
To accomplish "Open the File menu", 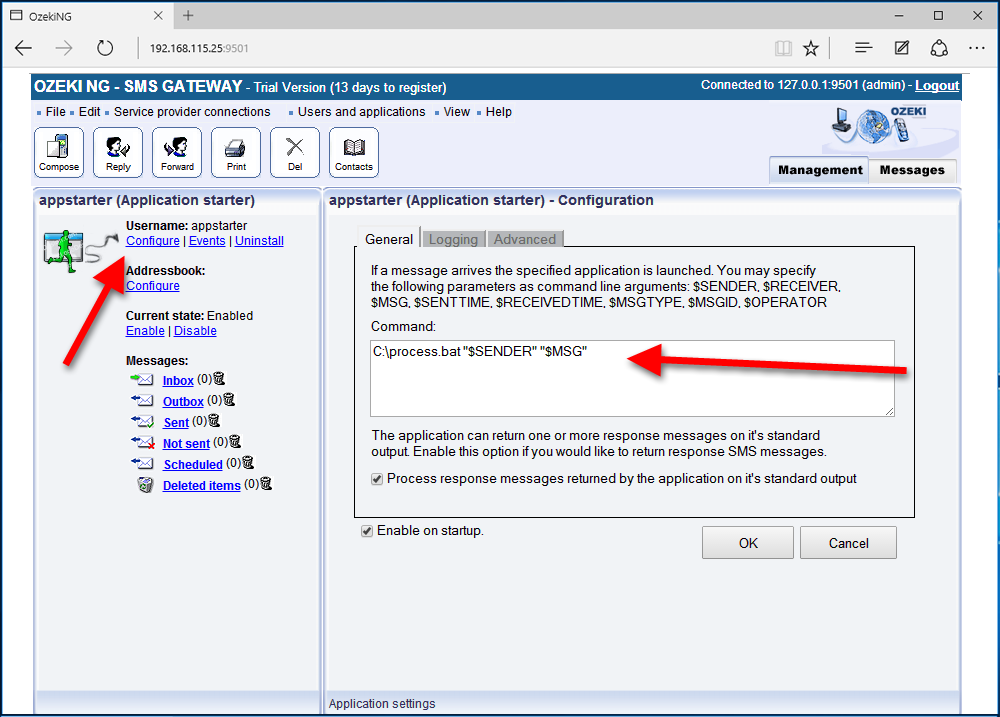I will pyautogui.click(x=55, y=112).
